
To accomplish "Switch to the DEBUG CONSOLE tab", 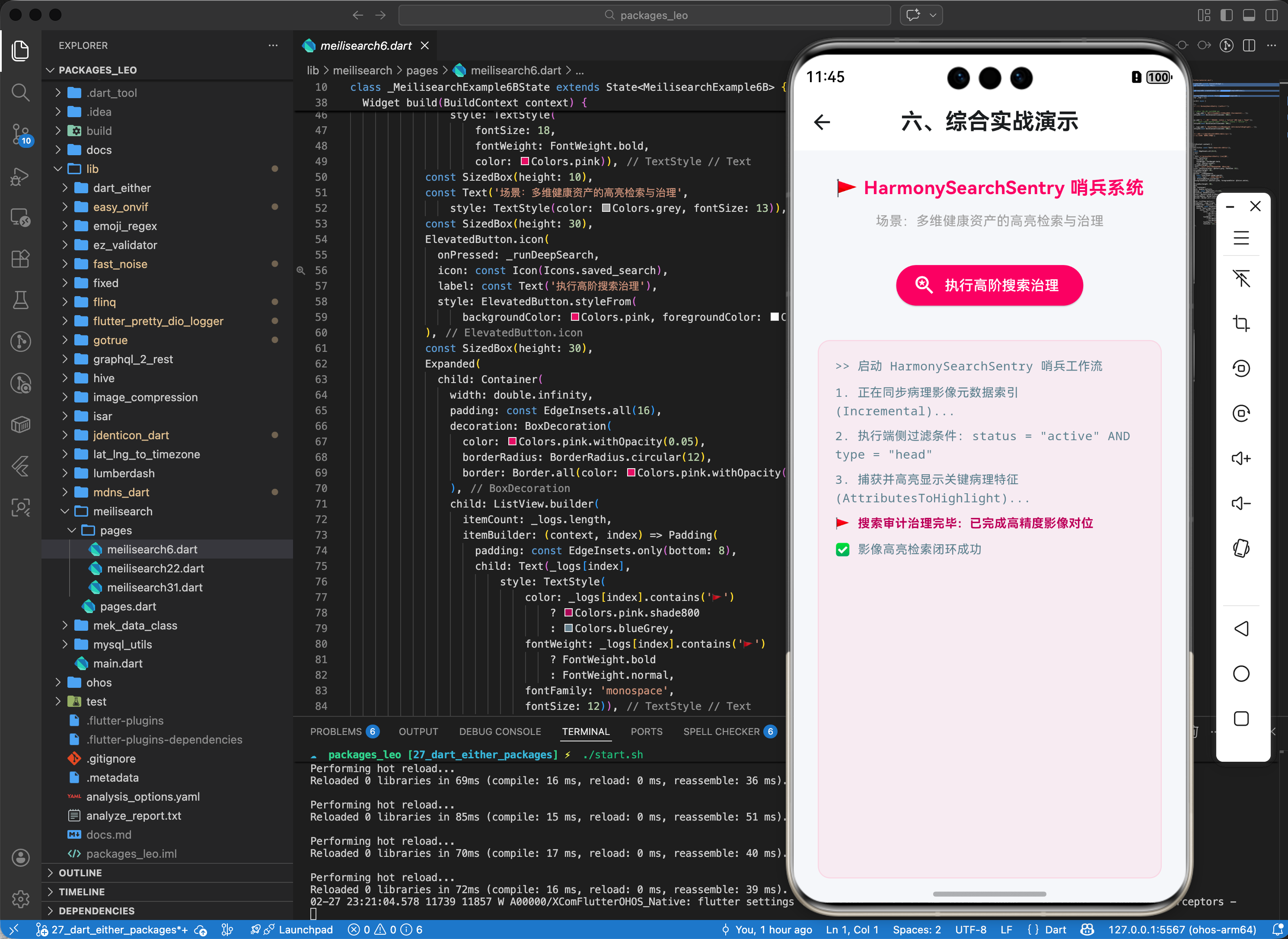I will [499, 731].
